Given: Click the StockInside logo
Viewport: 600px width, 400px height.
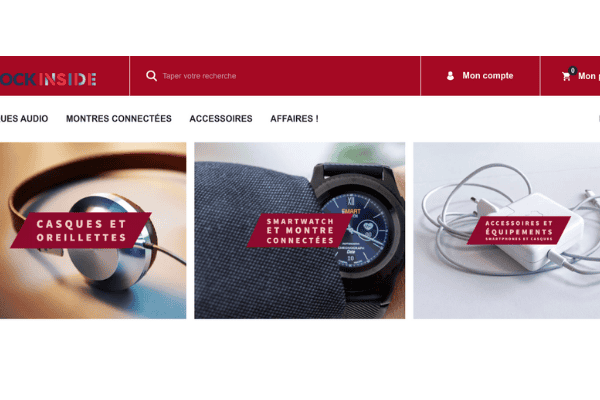Looking at the screenshot, I should pyautogui.click(x=48, y=79).
